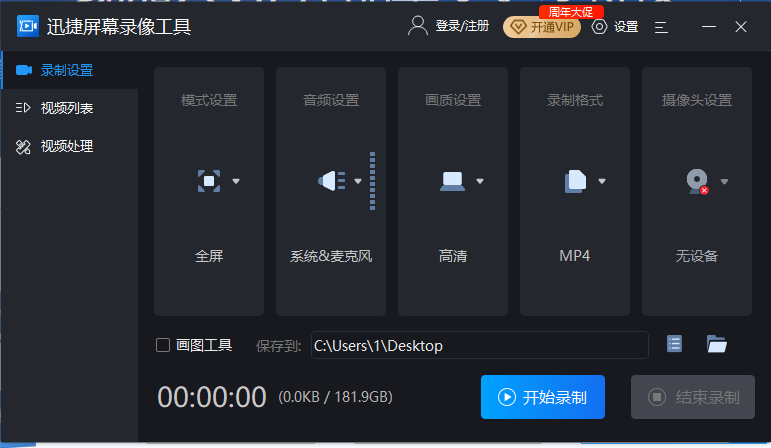Switch to 视频列表 tab in sidebar
The height and width of the screenshot is (448, 771).
click(x=70, y=108)
